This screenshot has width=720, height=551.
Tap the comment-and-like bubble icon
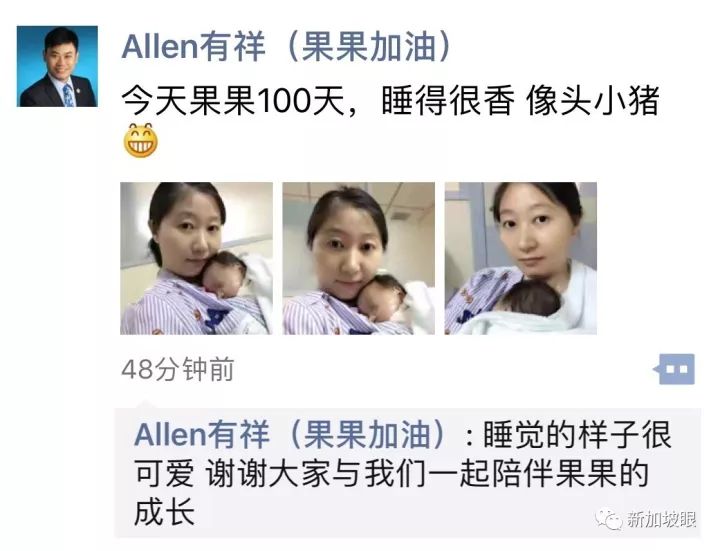(x=674, y=369)
